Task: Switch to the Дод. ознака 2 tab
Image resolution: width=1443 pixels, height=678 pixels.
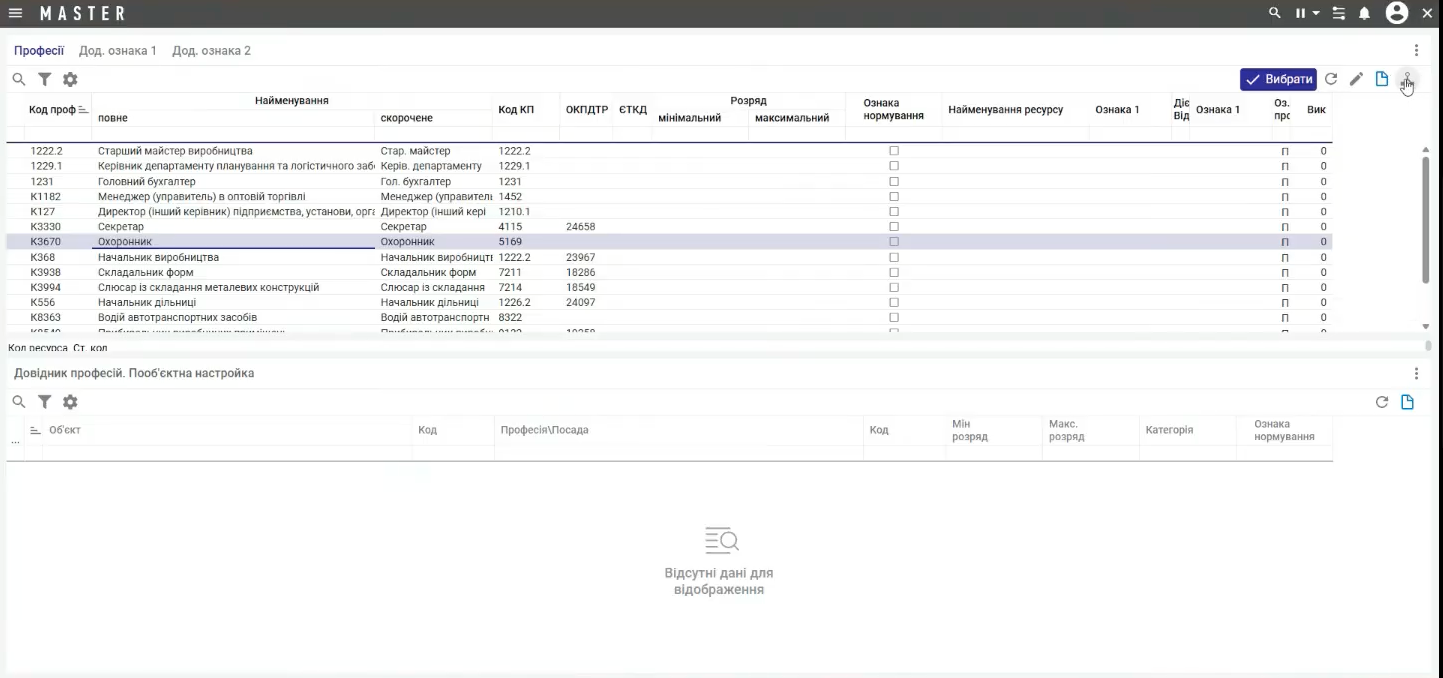Action: [211, 50]
